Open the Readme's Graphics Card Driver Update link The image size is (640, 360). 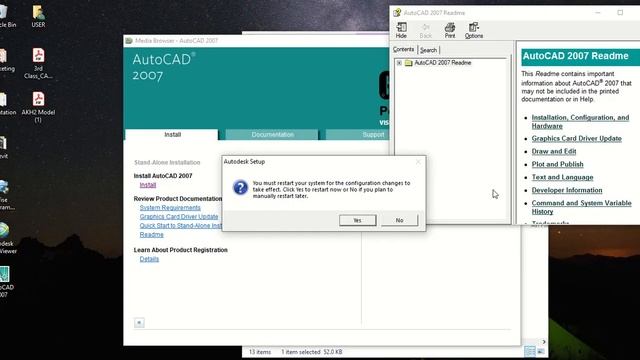(576, 139)
